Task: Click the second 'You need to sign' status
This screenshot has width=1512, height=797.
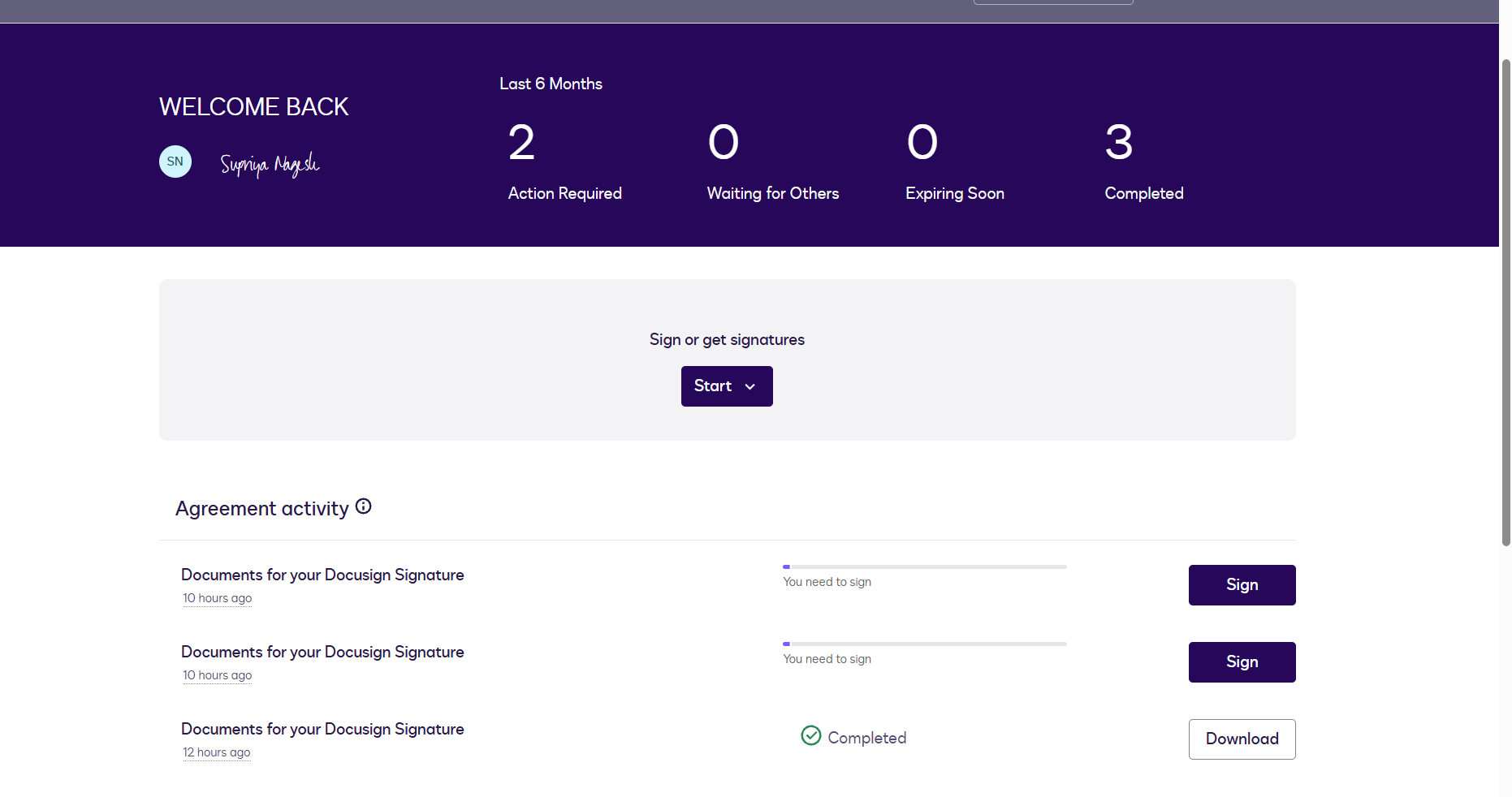Action: pos(827,659)
